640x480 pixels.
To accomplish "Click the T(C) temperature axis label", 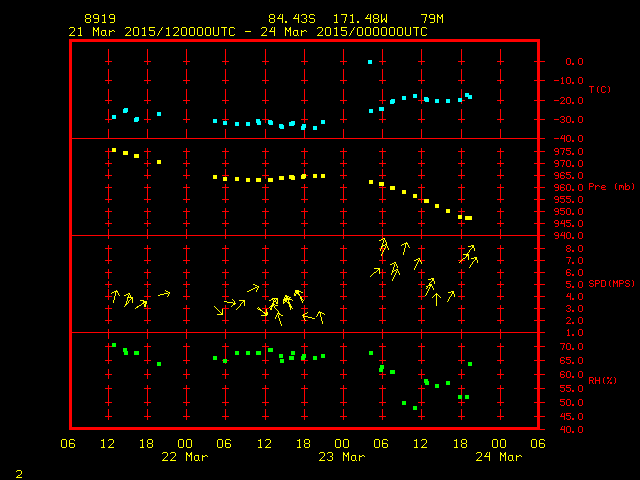I will click(x=599, y=90).
